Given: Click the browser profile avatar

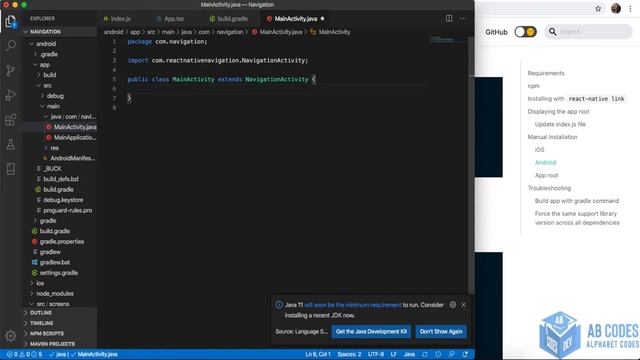Looking at the screenshot, I should tap(616, 9).
